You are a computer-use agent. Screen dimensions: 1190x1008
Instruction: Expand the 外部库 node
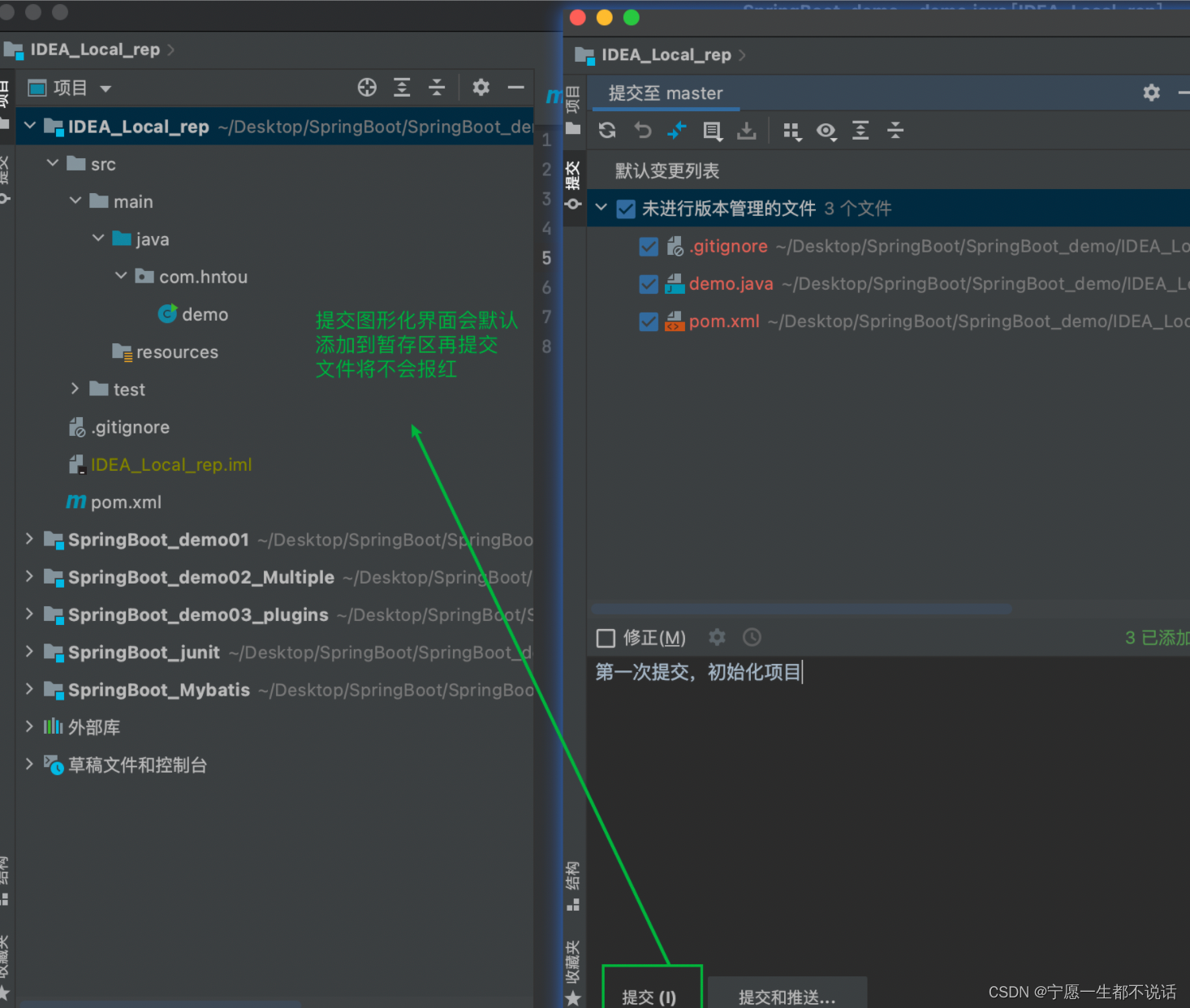(x=30, y=726)
